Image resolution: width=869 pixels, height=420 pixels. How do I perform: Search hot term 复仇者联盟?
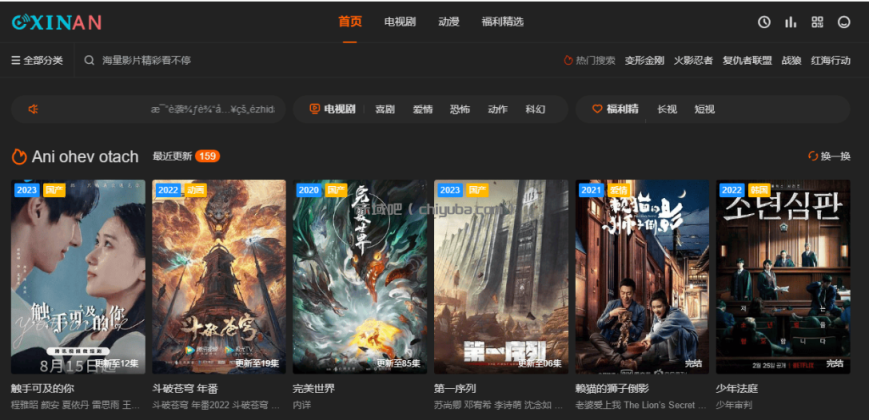tap(747, 60)
